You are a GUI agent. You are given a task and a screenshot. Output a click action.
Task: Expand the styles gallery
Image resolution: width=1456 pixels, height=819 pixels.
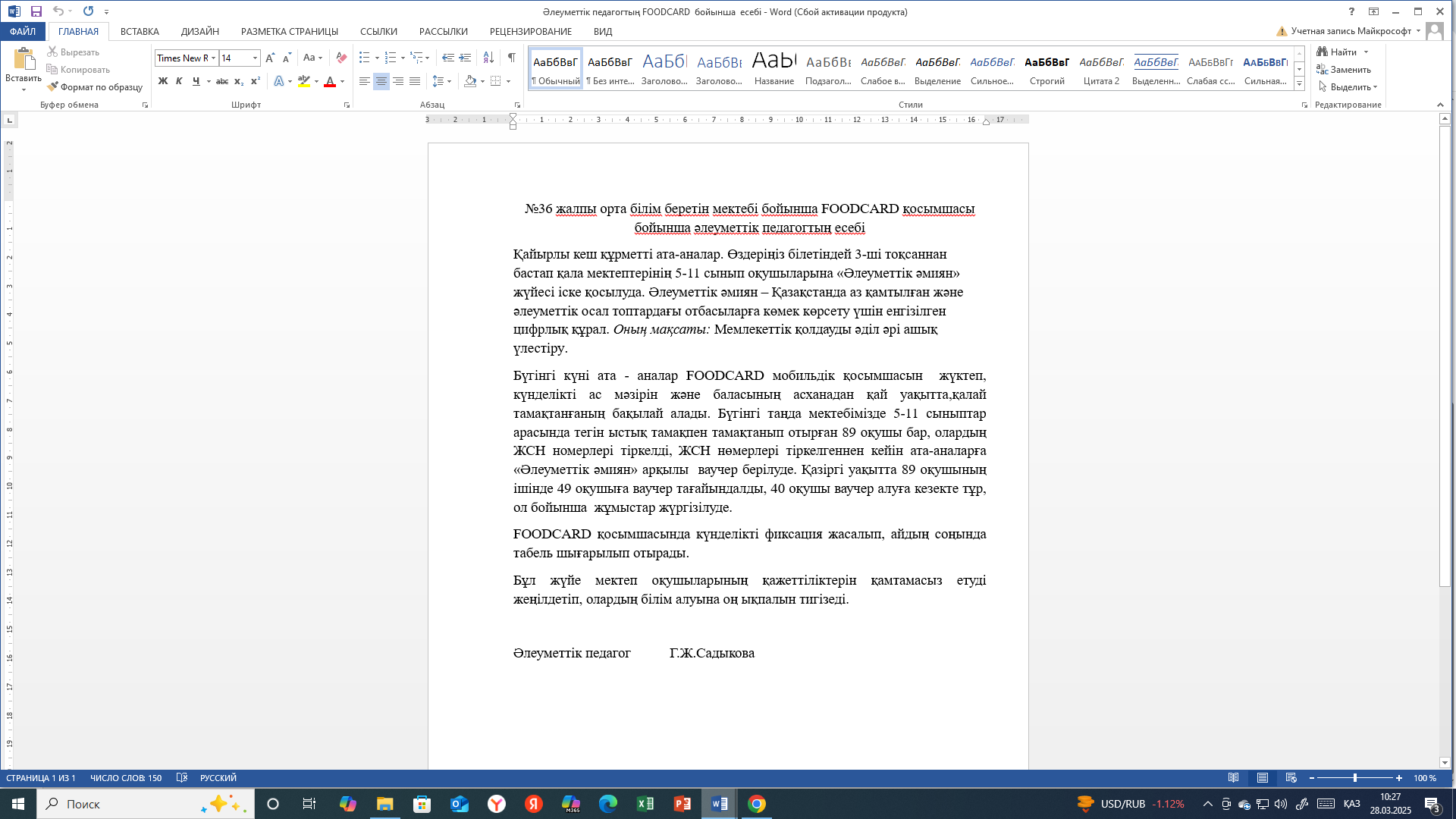pyautogui.click(x=1299, y=83)
